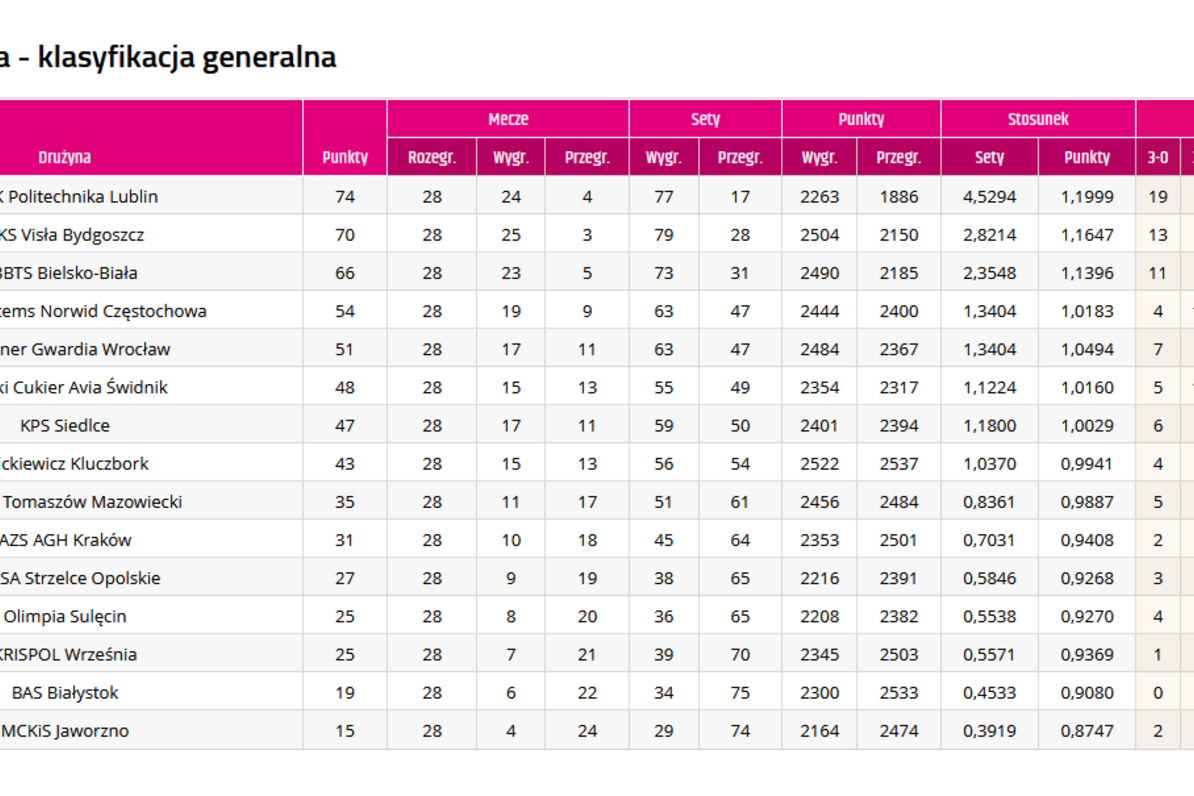Open Olimpia Sulęcin team page
1194x796 pixels.
coord(65,616)
